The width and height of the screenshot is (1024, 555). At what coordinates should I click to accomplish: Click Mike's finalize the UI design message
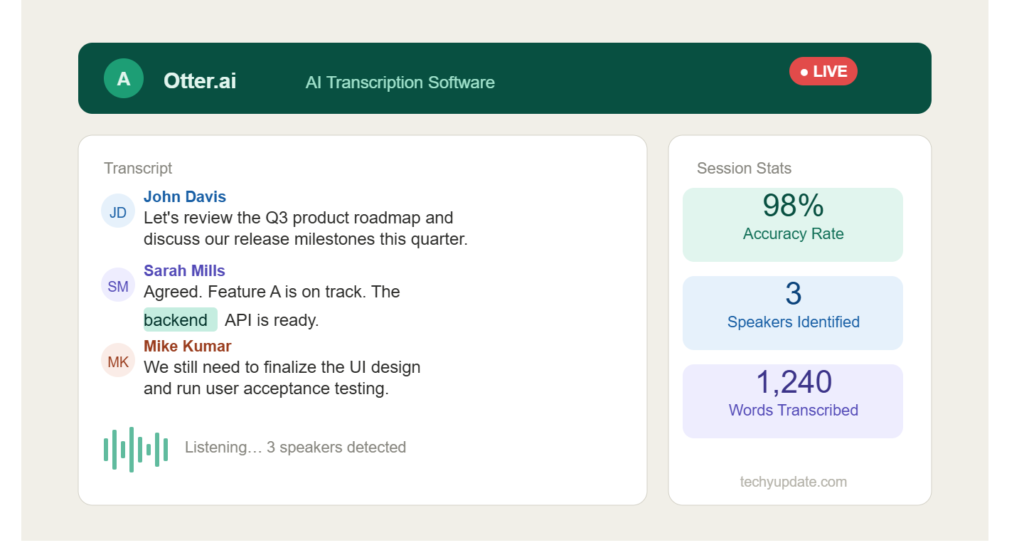[282, 377]
